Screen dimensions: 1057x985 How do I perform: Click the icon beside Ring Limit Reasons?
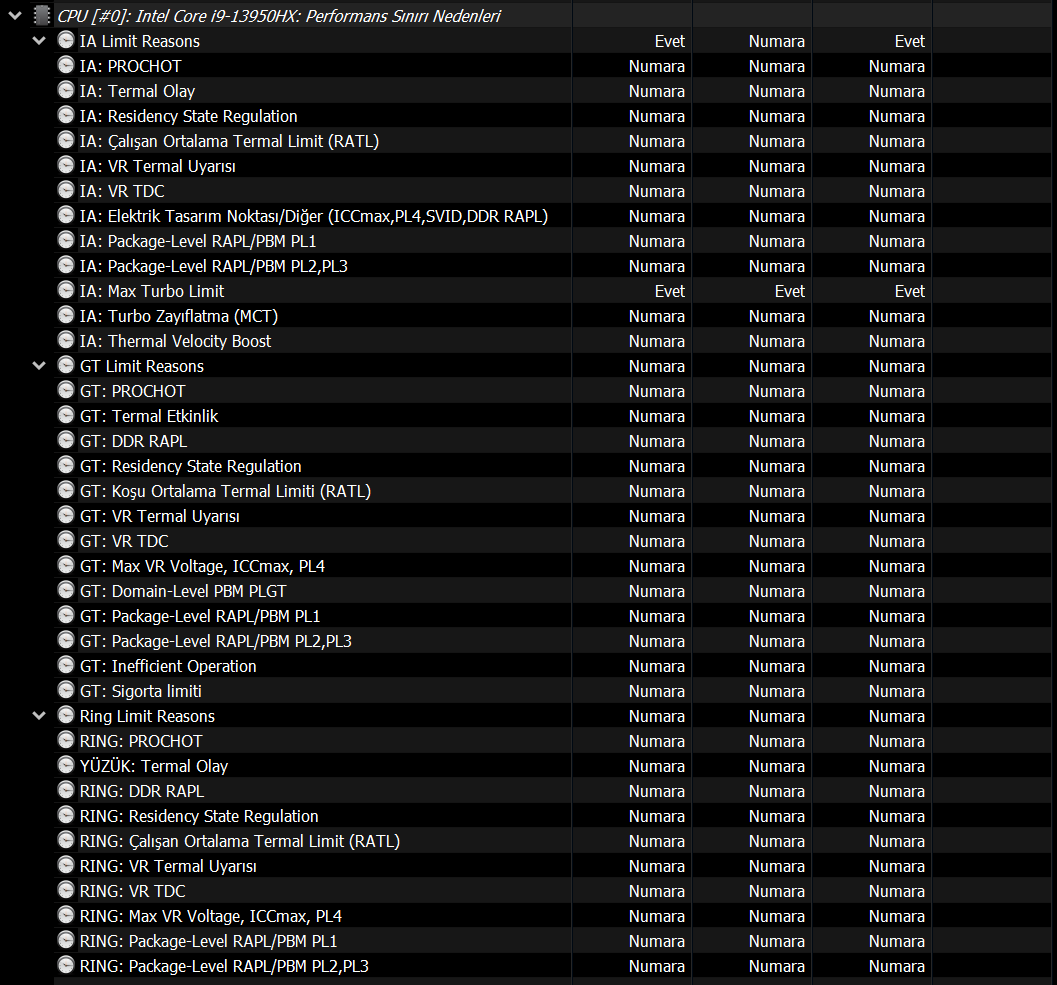click(65, 715)
